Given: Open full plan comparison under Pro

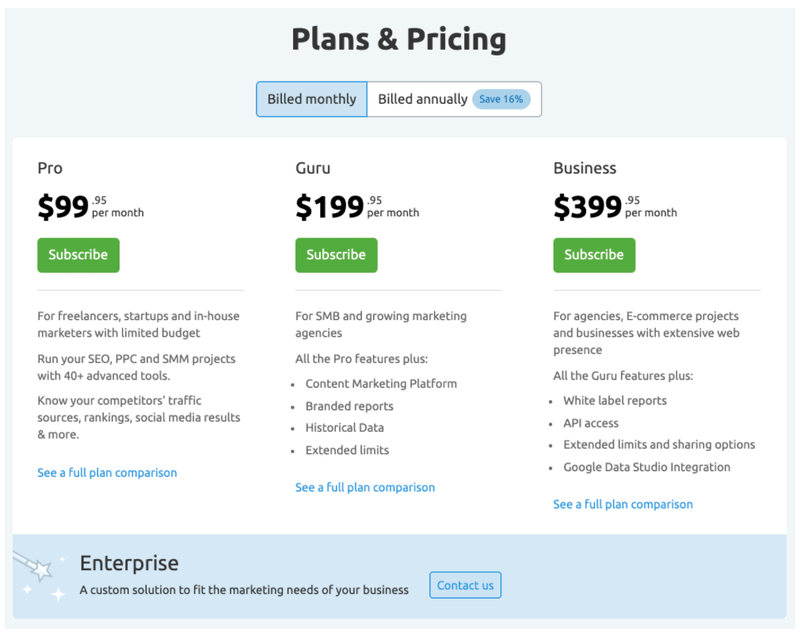Looking at the screenshot, I should [107, 472].
